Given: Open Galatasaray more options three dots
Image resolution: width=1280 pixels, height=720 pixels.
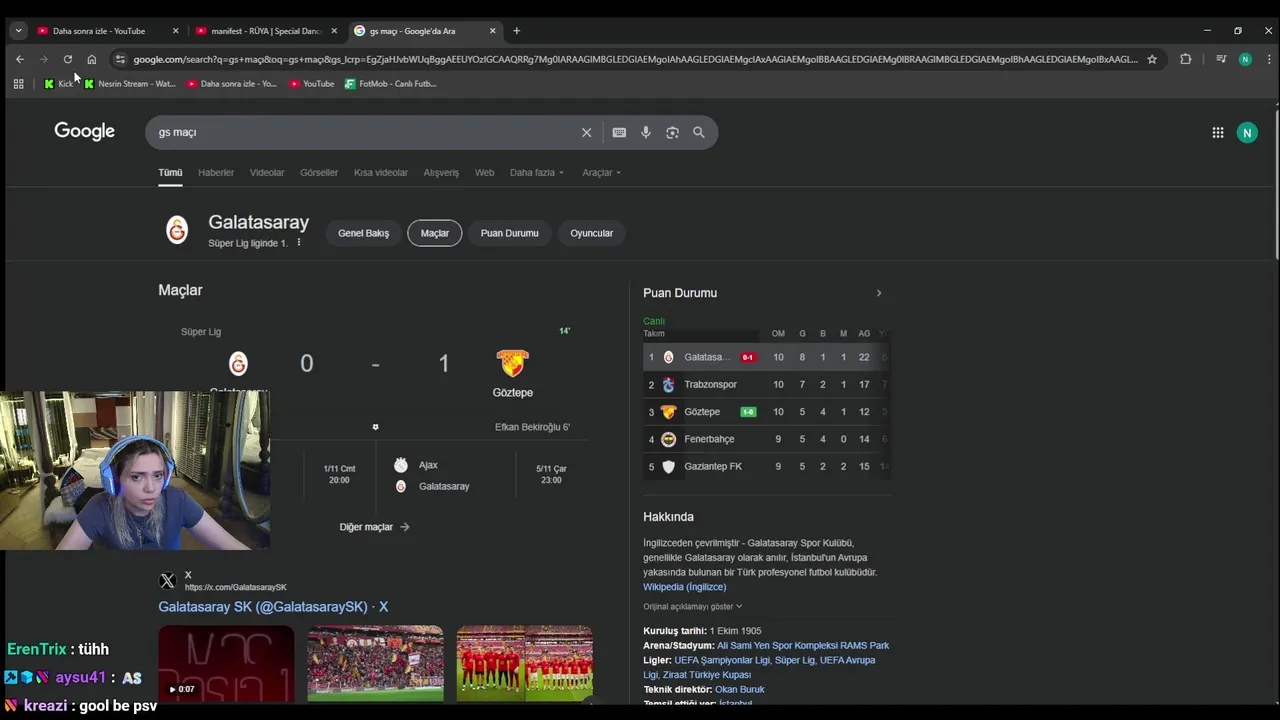Looking at the screenshot, I should click(x=298, y=243).
